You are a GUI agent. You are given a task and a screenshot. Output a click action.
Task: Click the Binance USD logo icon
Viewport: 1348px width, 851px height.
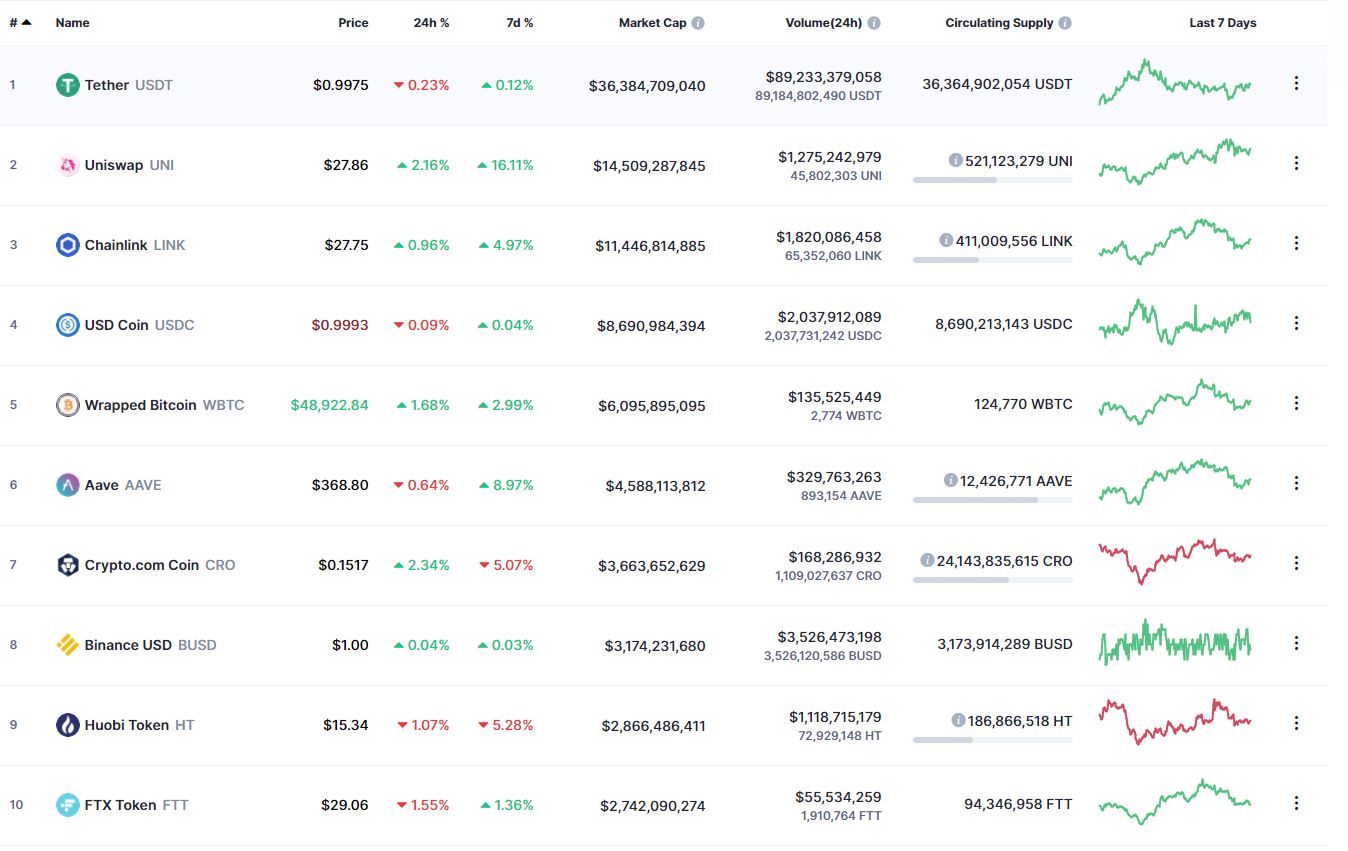pos(67,645)
